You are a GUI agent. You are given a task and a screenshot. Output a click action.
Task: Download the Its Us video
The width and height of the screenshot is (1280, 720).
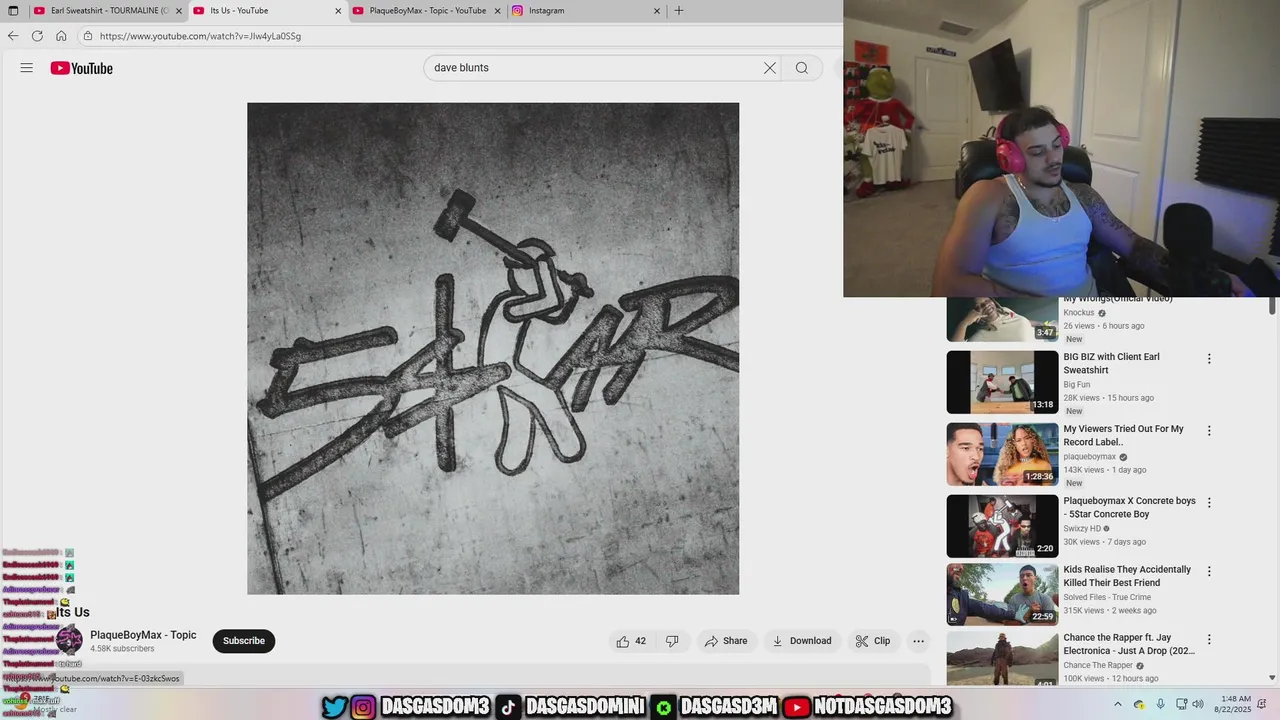[x=802, y=641]
